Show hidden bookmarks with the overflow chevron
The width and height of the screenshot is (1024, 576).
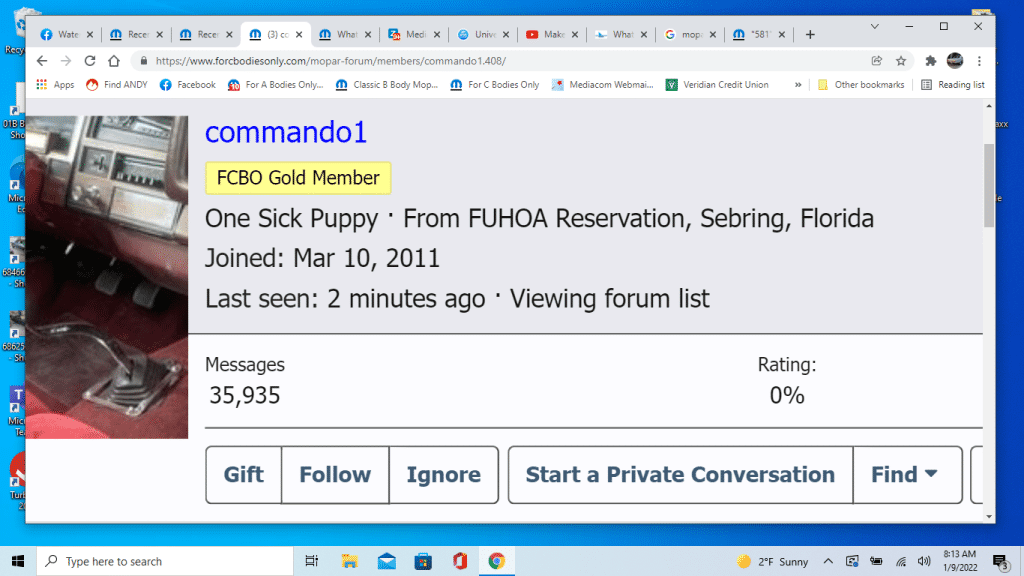(x=798, y=85)
